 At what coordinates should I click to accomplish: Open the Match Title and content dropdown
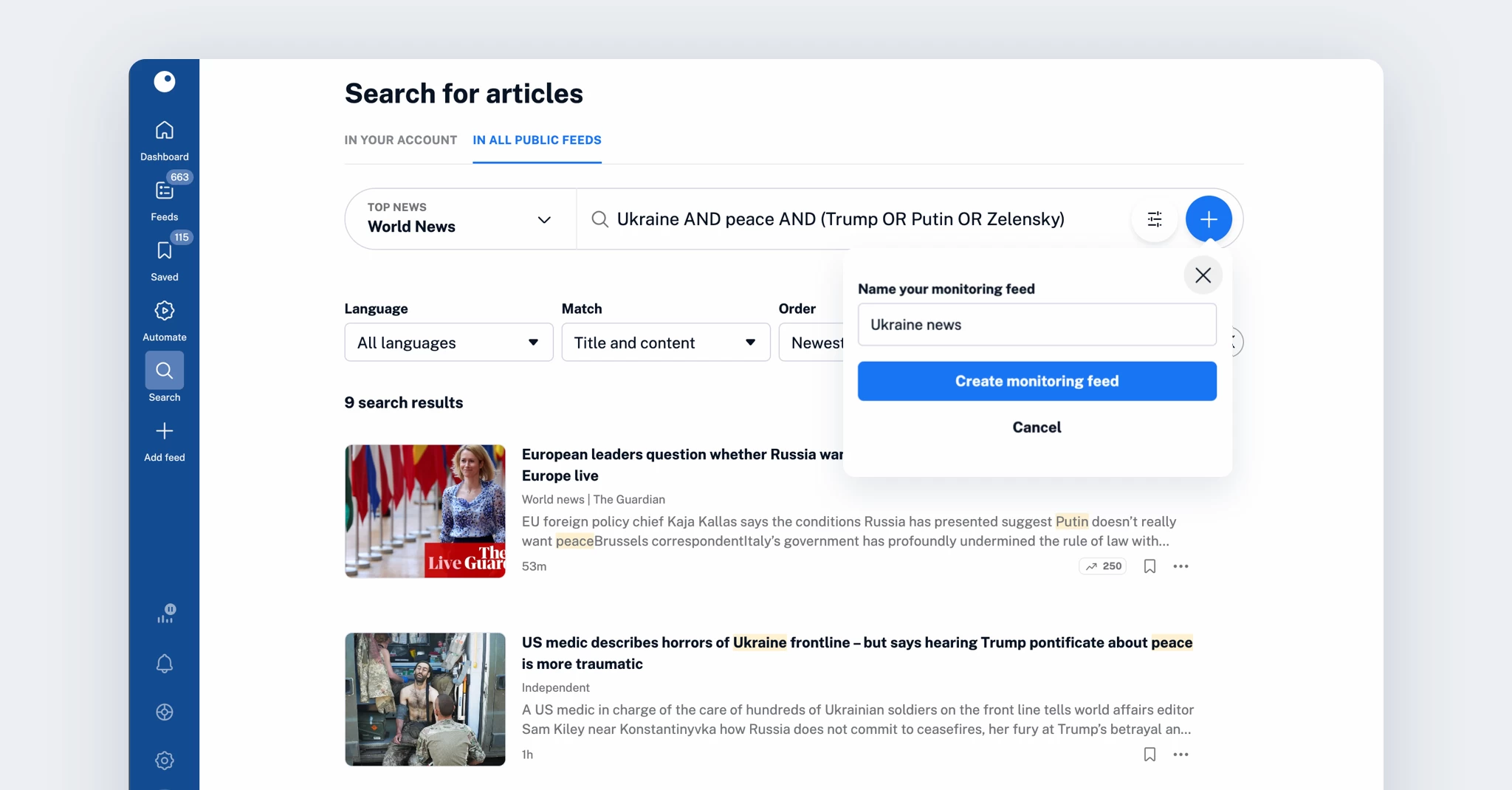tap(666, 343)
